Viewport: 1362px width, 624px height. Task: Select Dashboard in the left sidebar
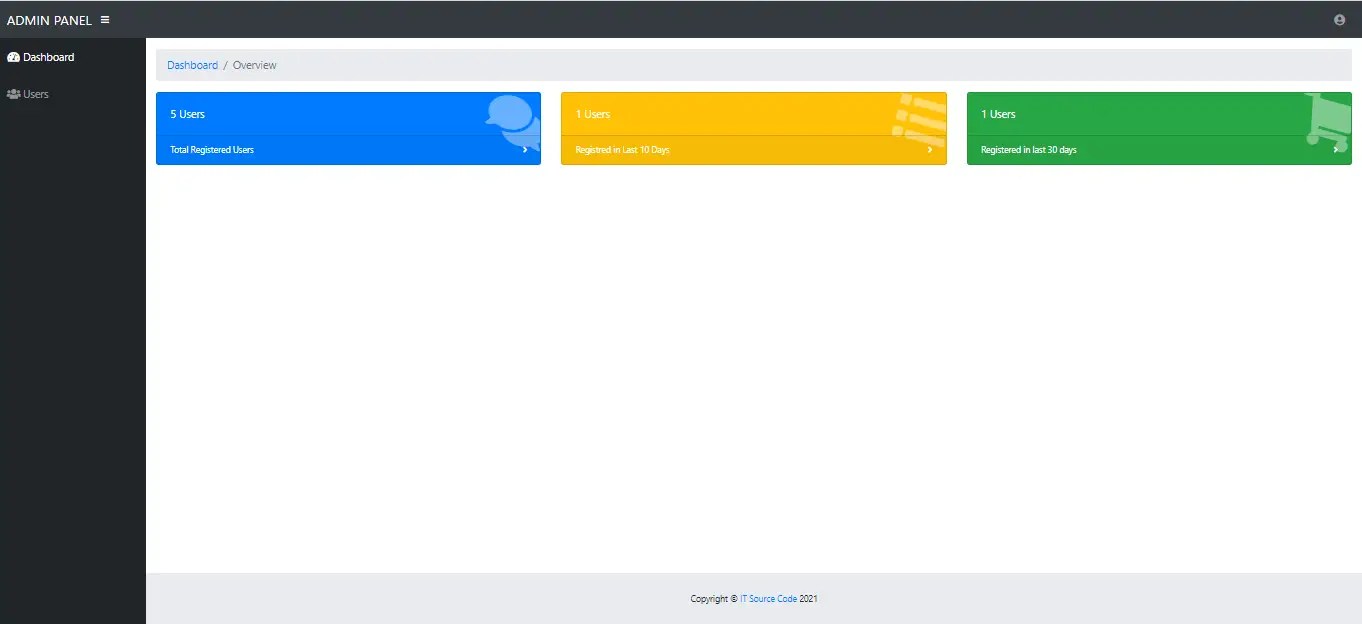point(46,57)
